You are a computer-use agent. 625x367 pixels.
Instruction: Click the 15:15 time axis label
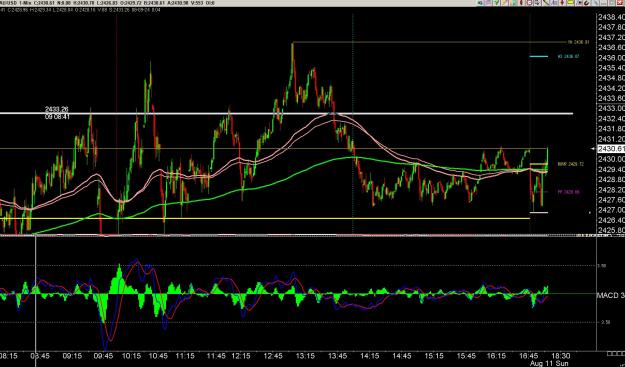tap(434, 356)
